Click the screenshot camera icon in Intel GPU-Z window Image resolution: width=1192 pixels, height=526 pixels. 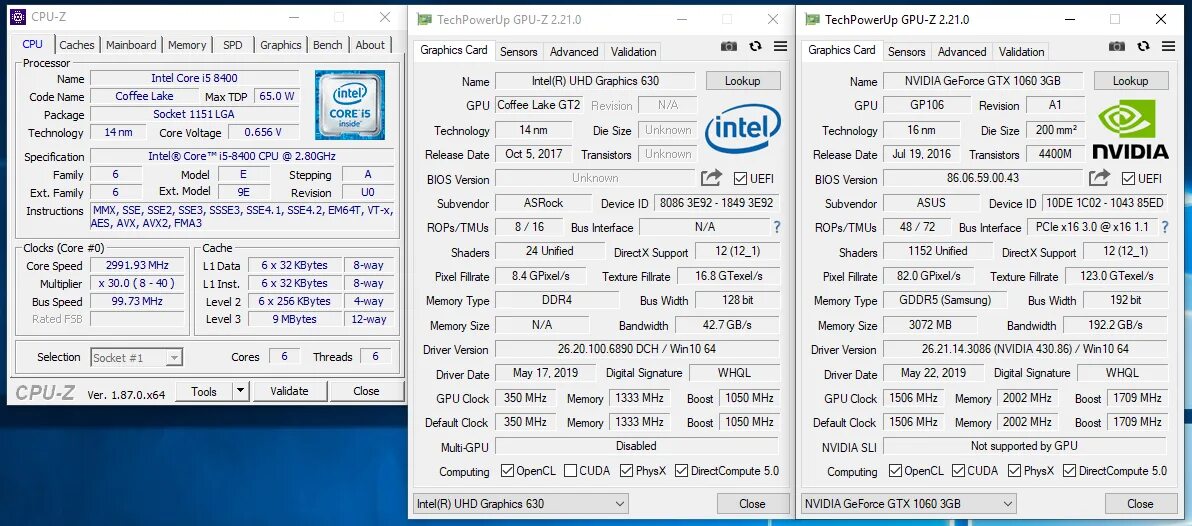coord(728,46)
